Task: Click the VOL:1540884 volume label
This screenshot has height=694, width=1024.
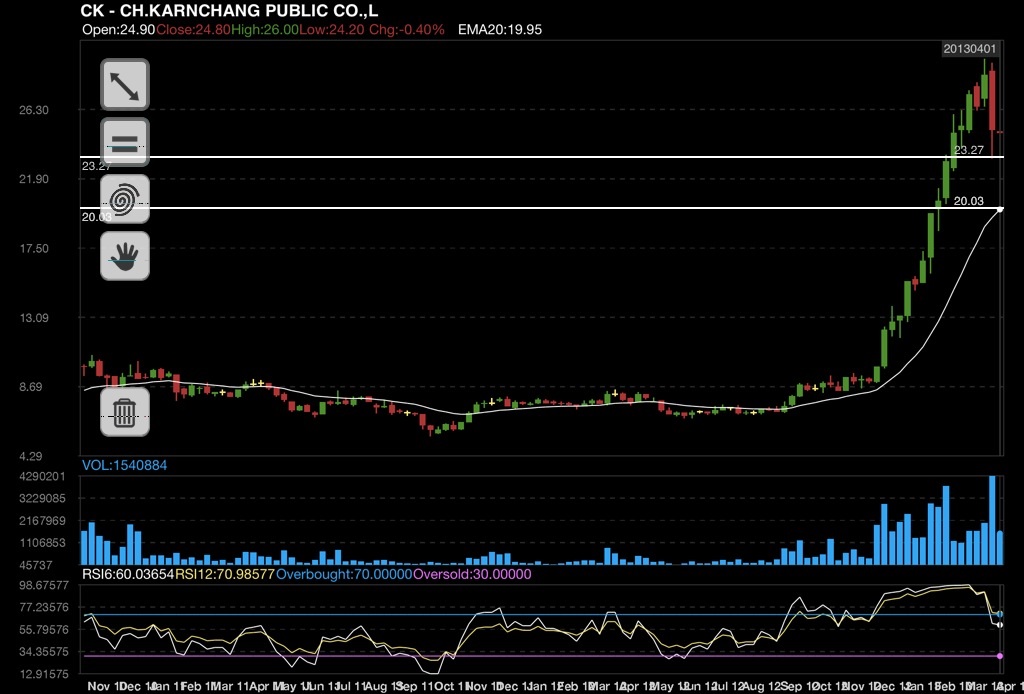Action: (124, 465)
